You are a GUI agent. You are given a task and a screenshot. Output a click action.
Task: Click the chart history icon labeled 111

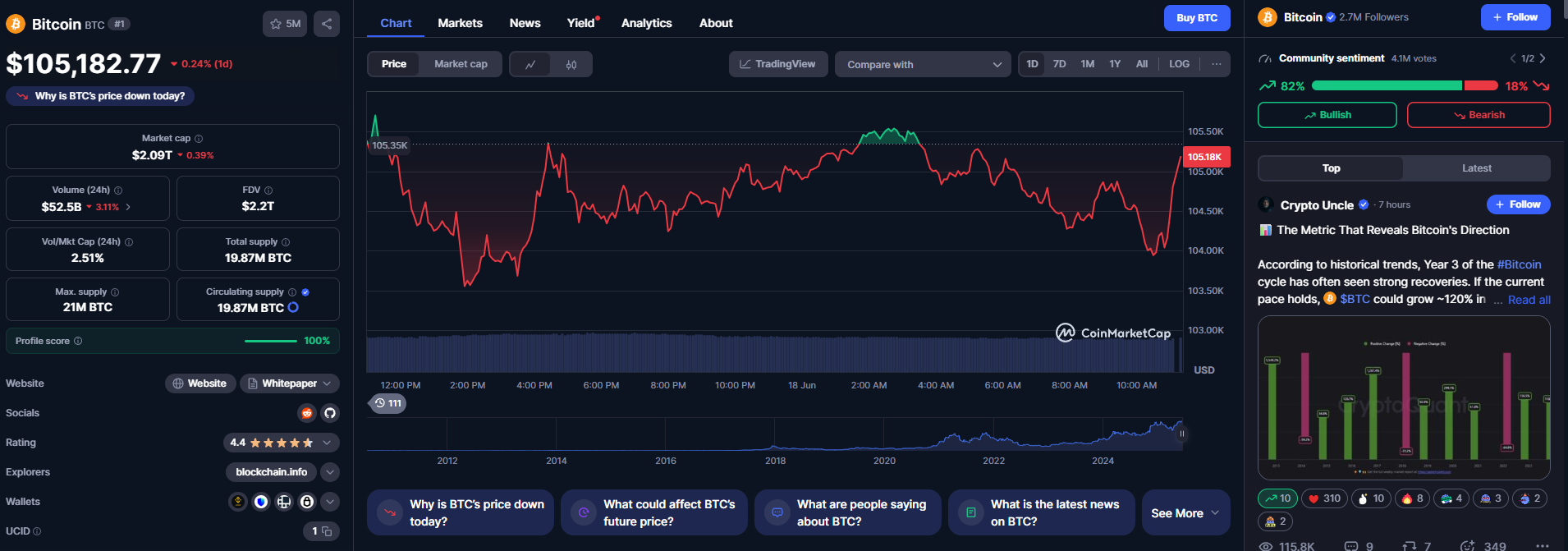tap(387, 403)
